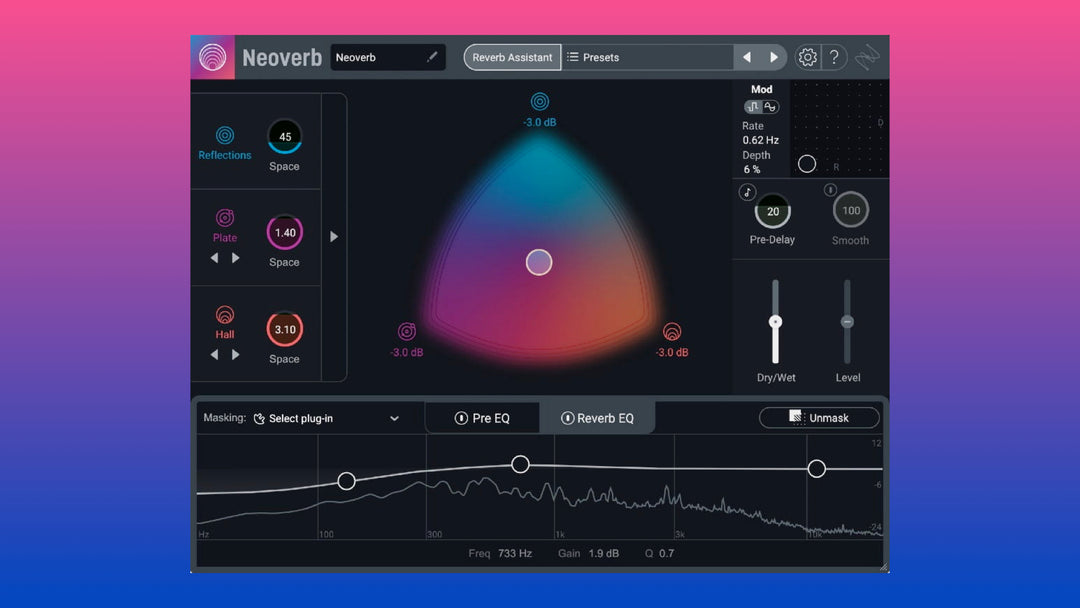Viewport: 1080px width, 608px height.
Task: Switch Hall to previous reverb type
Action: pyautogui.click(x=214, y=355)
